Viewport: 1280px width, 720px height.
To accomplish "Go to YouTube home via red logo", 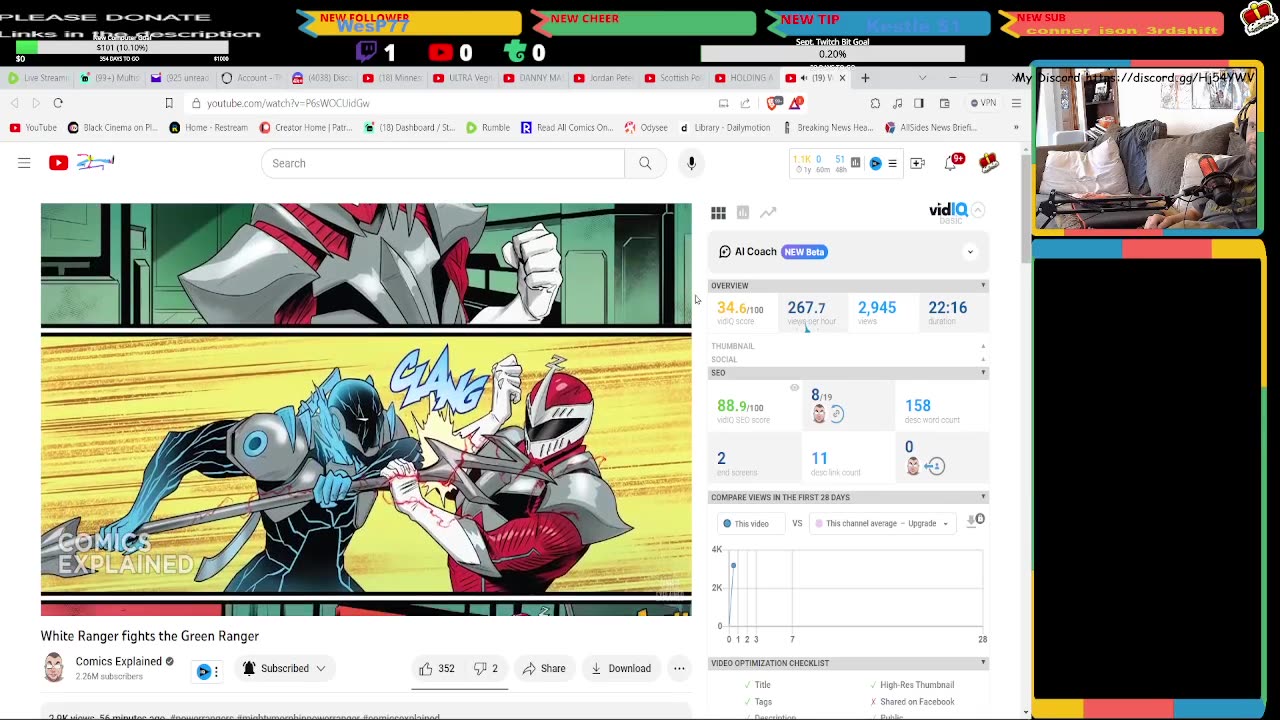I will point(58,163).
